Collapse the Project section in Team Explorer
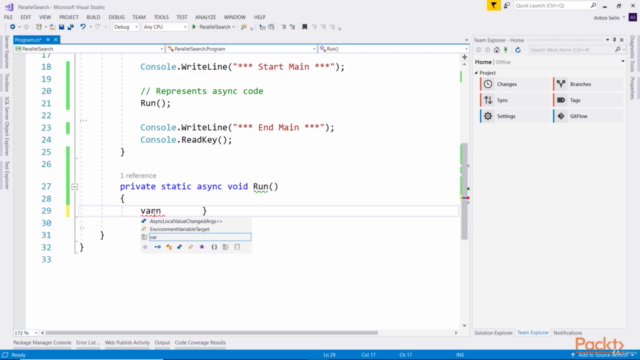640x360 pixels. (x=476, y=73)
